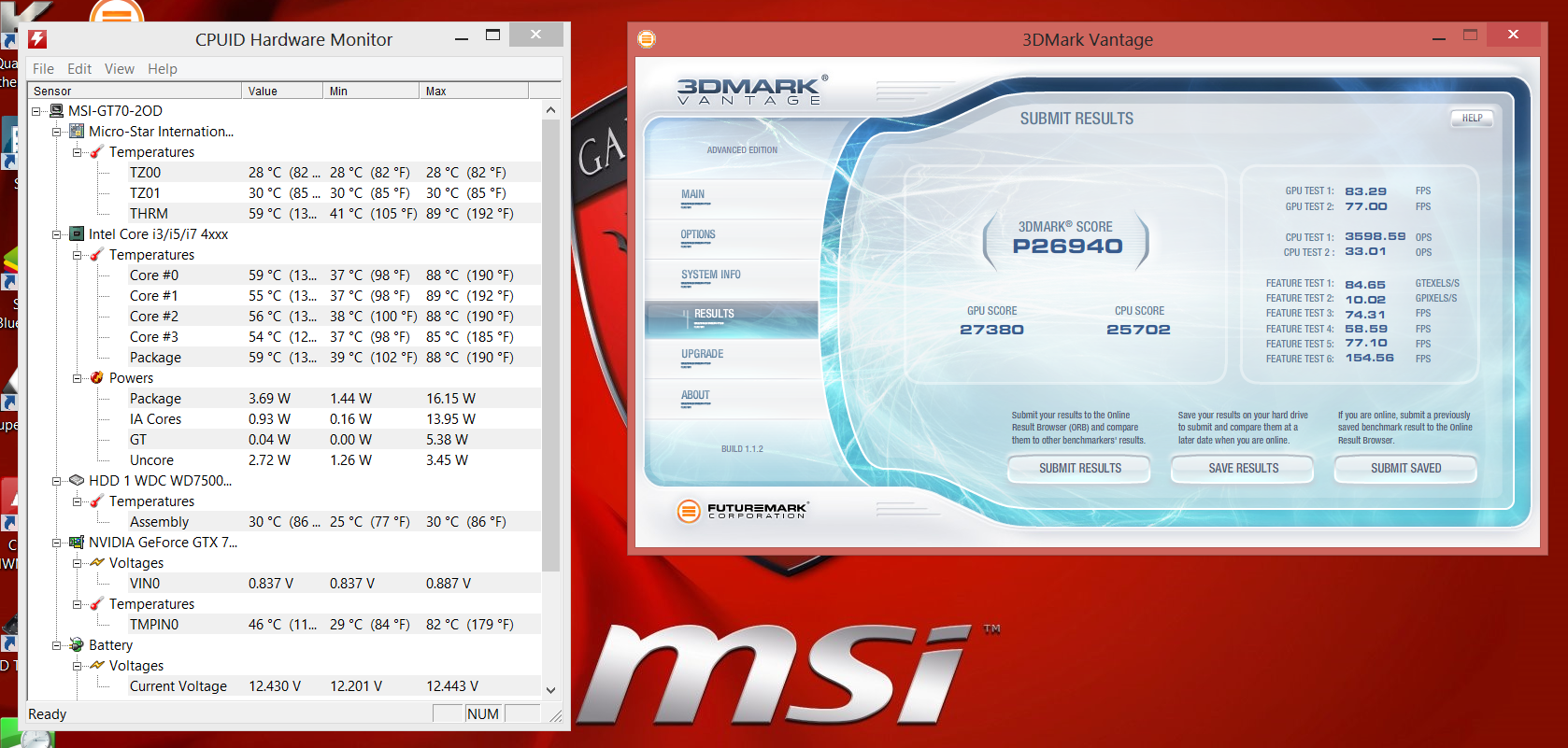The width and height of the screenshot is (1568, 748).
Task: Open the UPGRADE page in 3DMark
Action: pos(703,355)
